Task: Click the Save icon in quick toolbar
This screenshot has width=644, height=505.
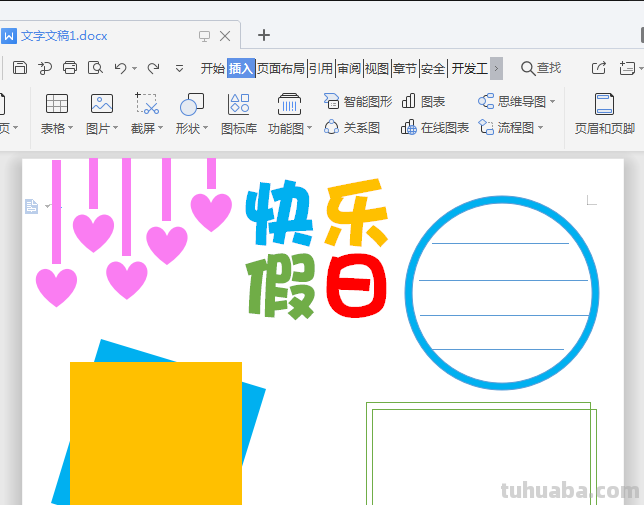Action: point(20,68)
